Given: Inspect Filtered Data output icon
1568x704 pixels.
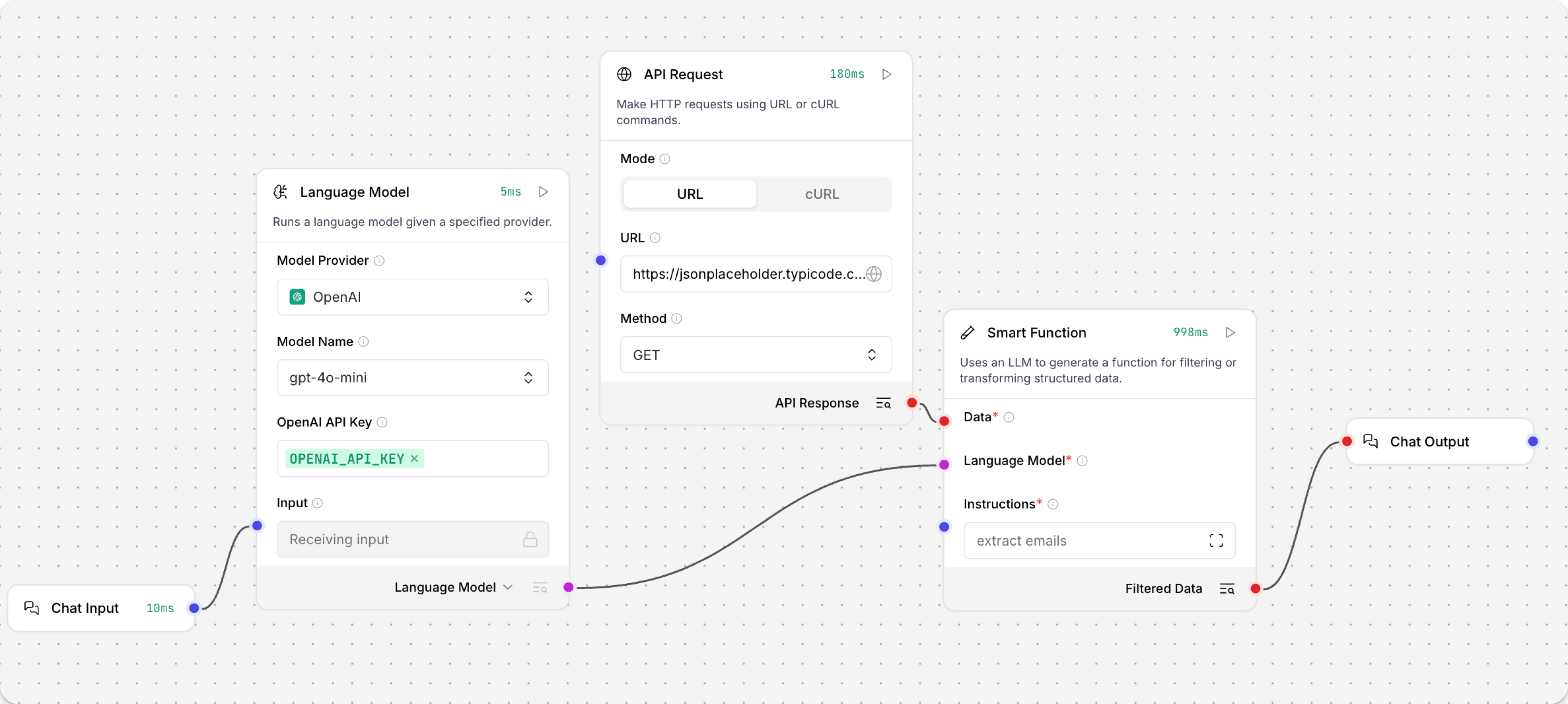Looking at the screenshot, I should coord(1227,588).
